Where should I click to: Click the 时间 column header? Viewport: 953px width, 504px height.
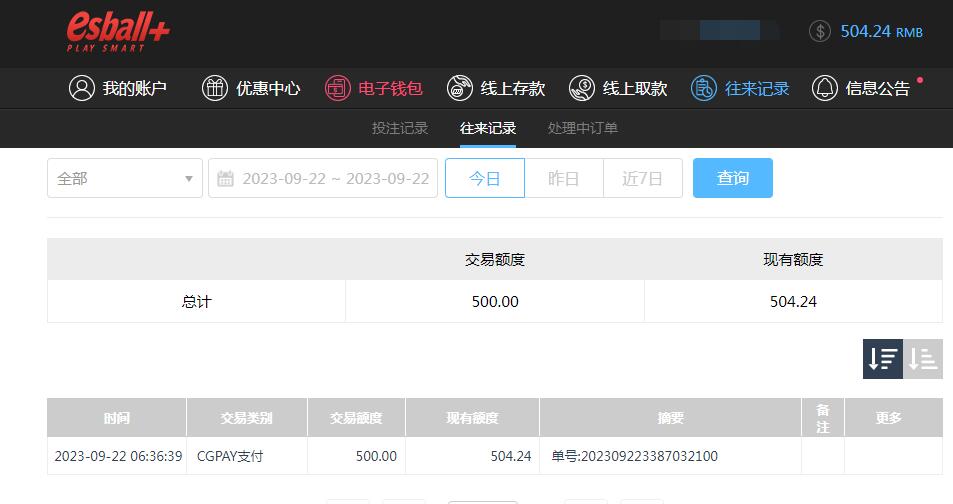pyautogui.click(x=116, y=418)
